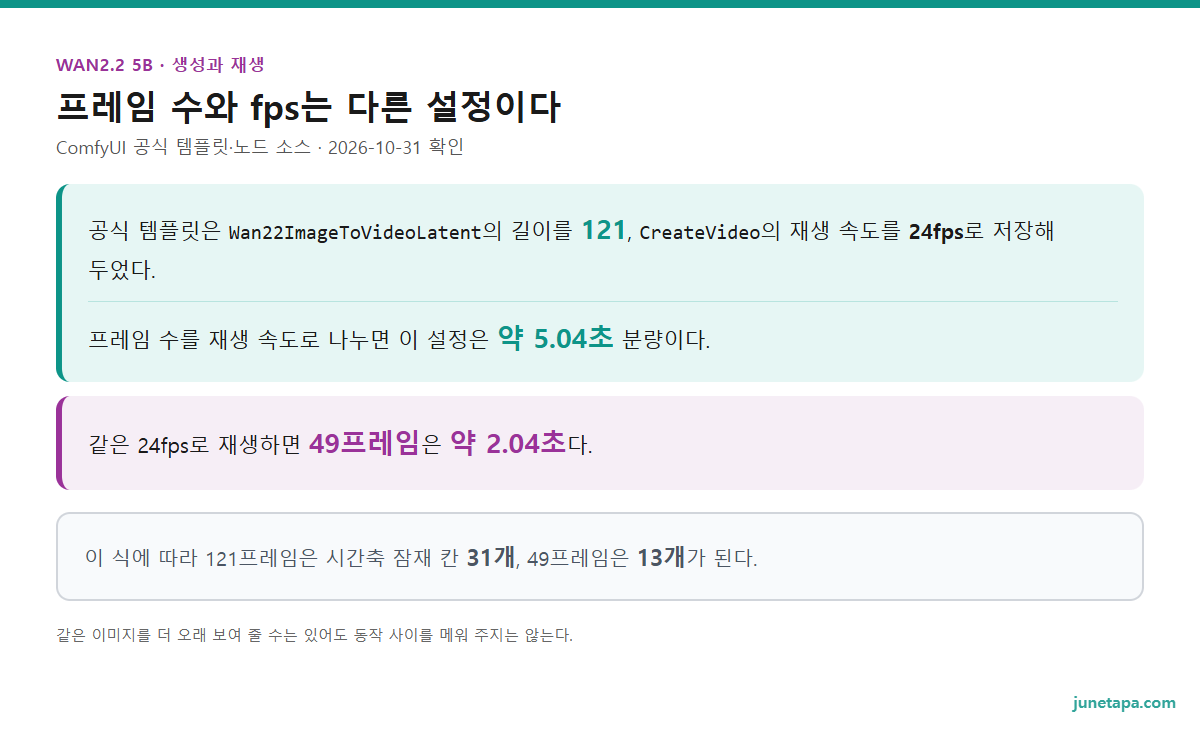
Task: Click the text '이 식에 따라 121프레임은'
Action: point(202,558)
